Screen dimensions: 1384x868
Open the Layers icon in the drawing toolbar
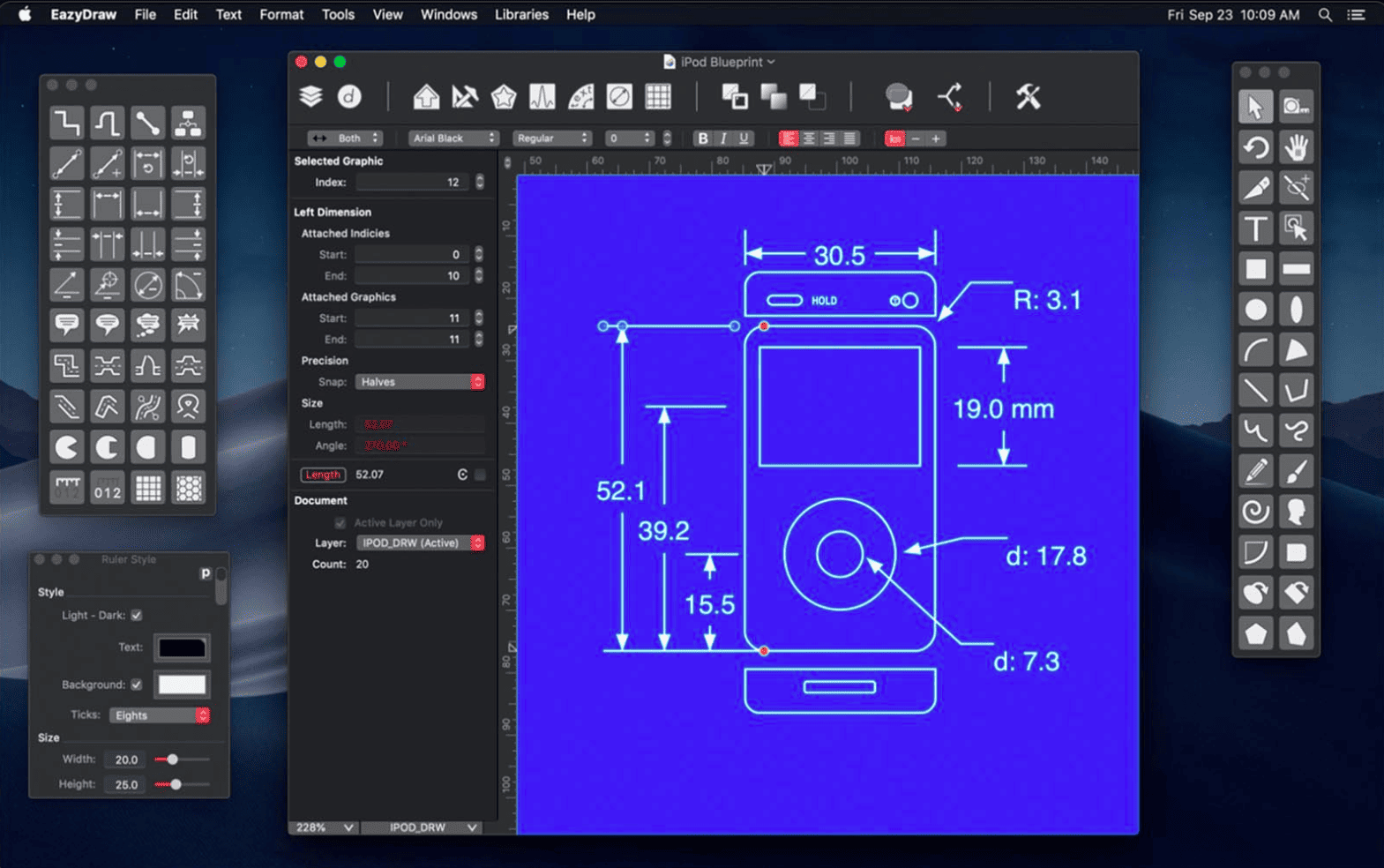[310, 96]
